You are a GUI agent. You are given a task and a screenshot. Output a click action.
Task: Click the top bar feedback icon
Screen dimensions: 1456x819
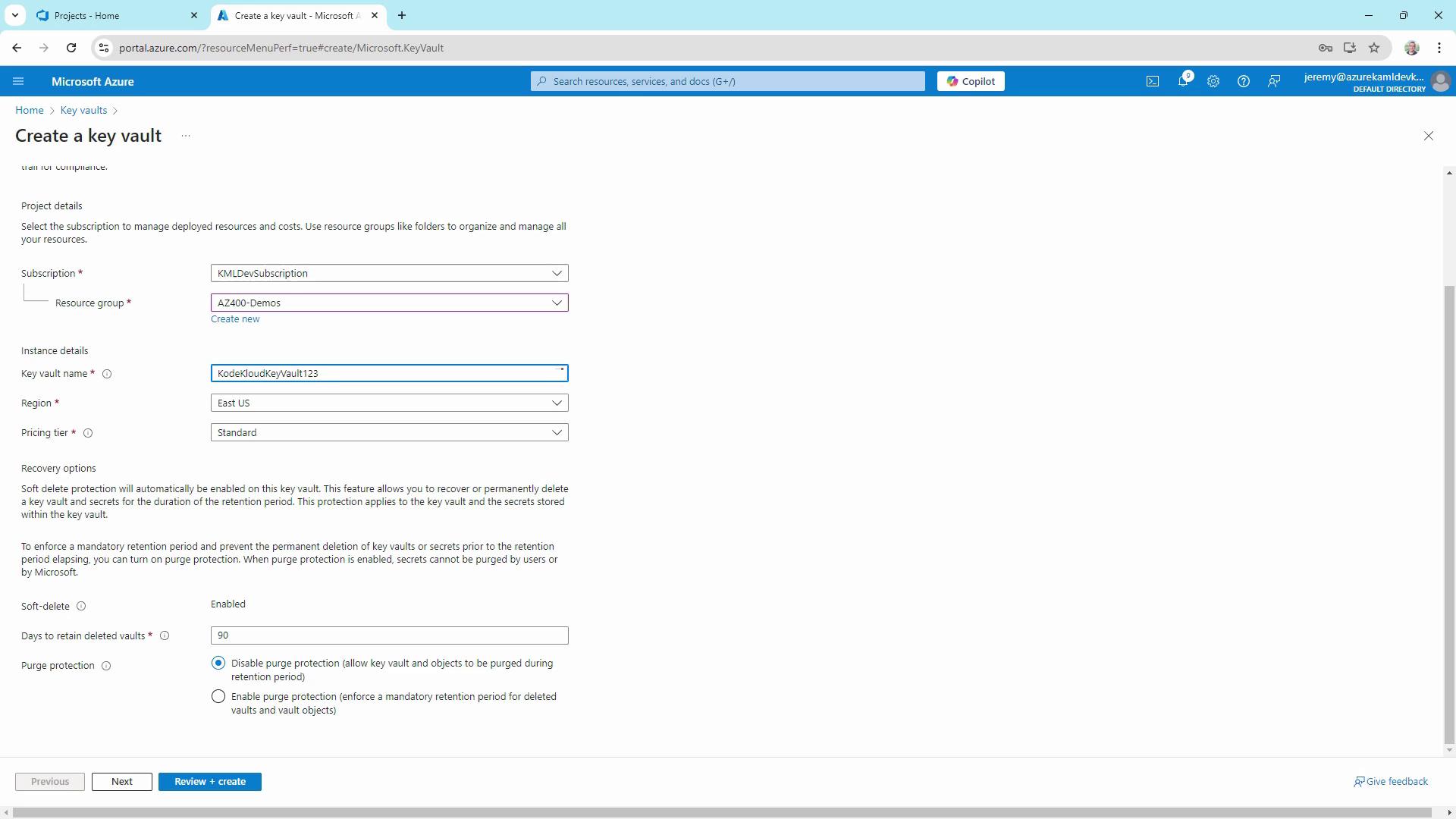pyautogui.click(x=1274, y=81)
